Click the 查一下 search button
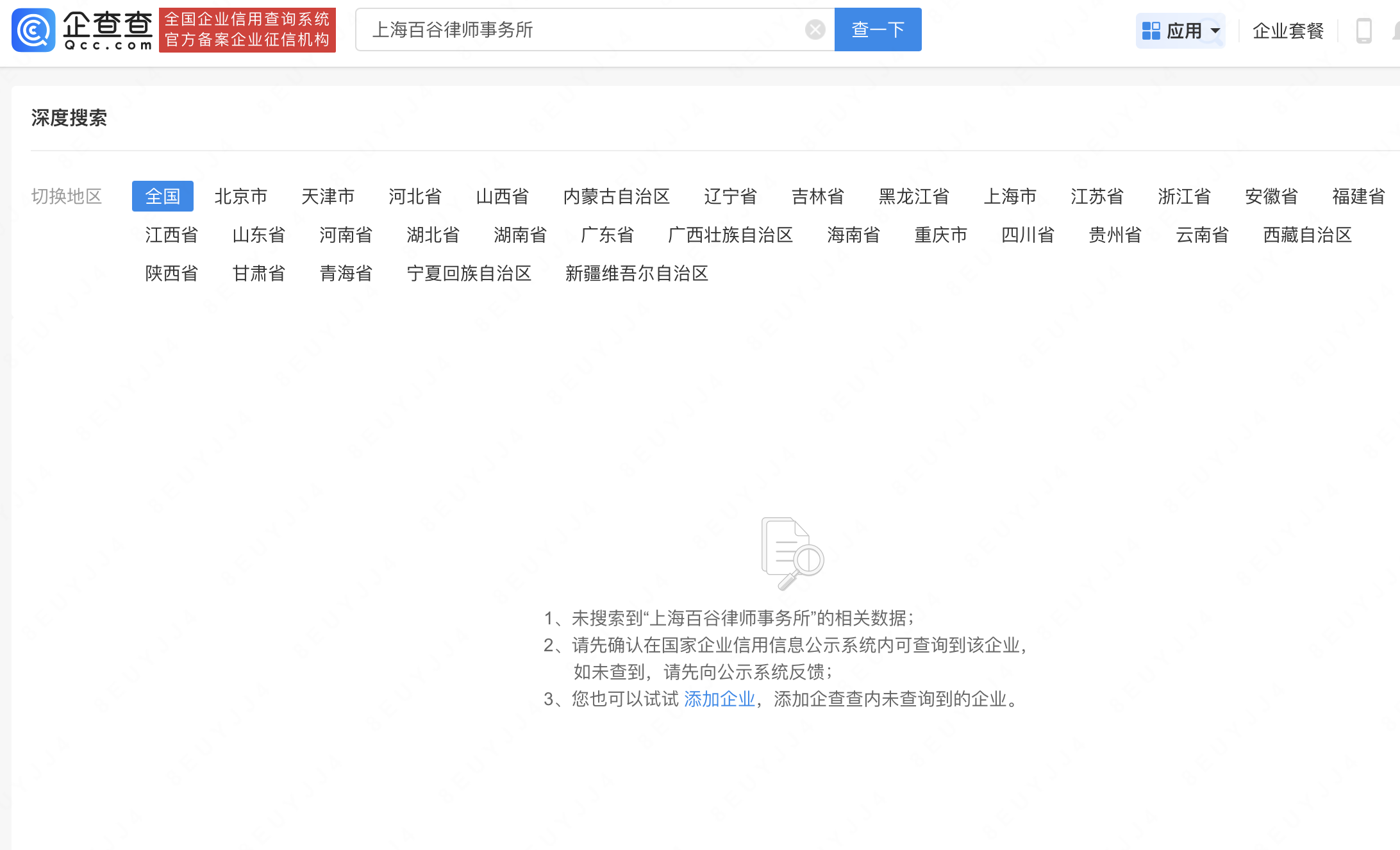This screenshot has width=1400, height=850. 878,29
